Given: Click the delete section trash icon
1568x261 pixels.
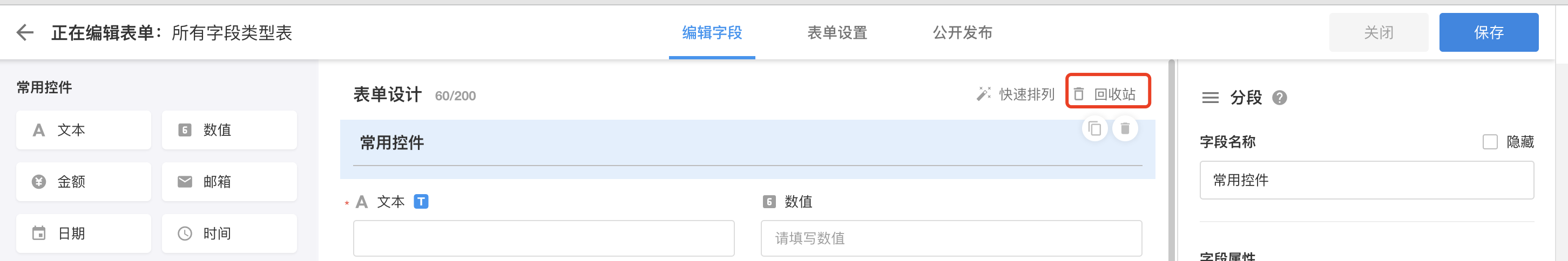Looking at the screenshot, I should (x=1125, y=129).
